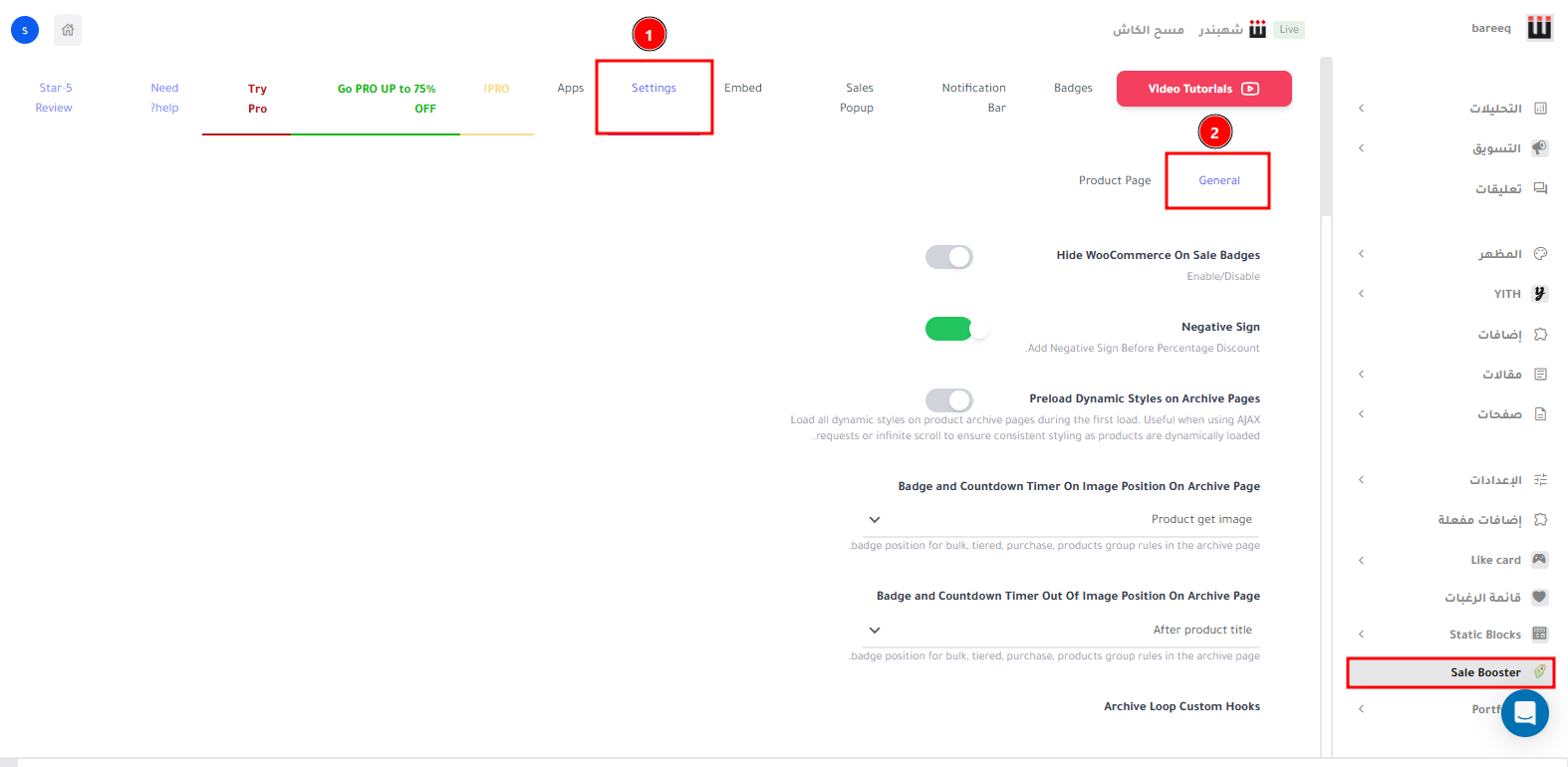Click the YITH logo icon in sidebar
This screenshot has width=1568, height=767.
pos(1540,294)
